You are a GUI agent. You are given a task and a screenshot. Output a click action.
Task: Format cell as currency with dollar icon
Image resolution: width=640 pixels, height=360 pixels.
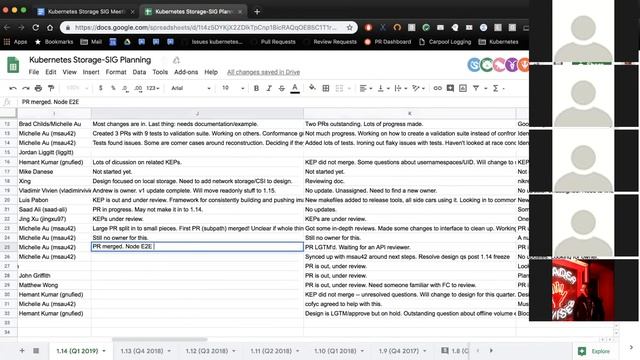point(100,88)
